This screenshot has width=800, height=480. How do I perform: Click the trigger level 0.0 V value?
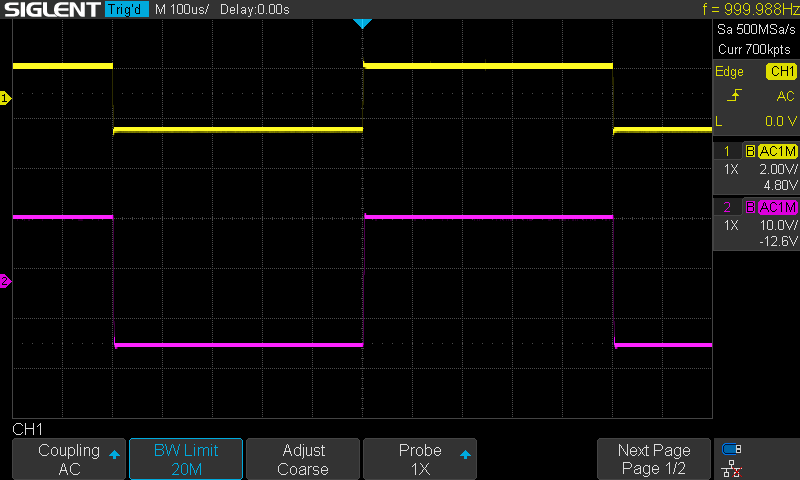pos(781,121)
